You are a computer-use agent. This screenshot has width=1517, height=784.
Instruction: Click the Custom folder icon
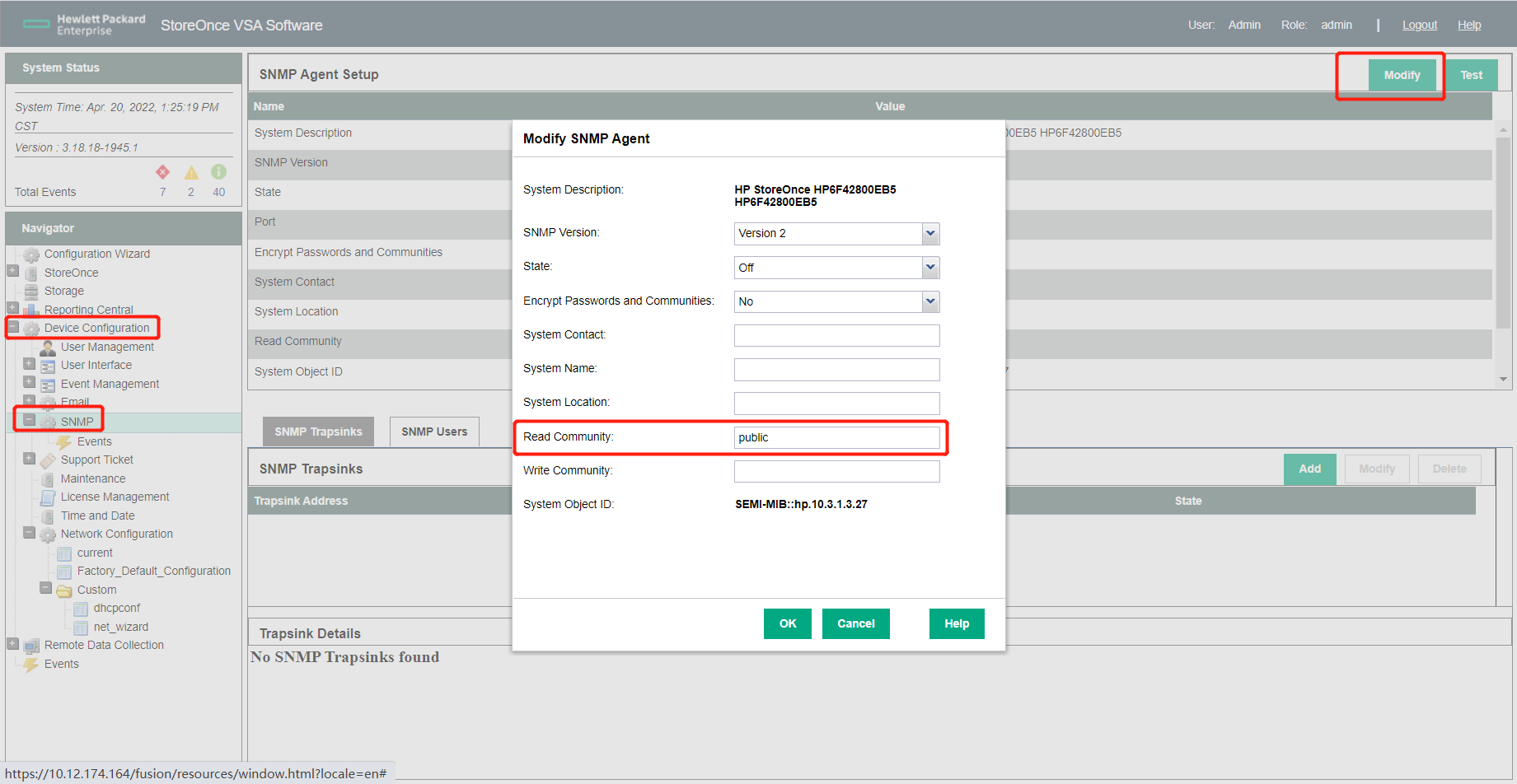pyautogui.click(x=64, y=590)
